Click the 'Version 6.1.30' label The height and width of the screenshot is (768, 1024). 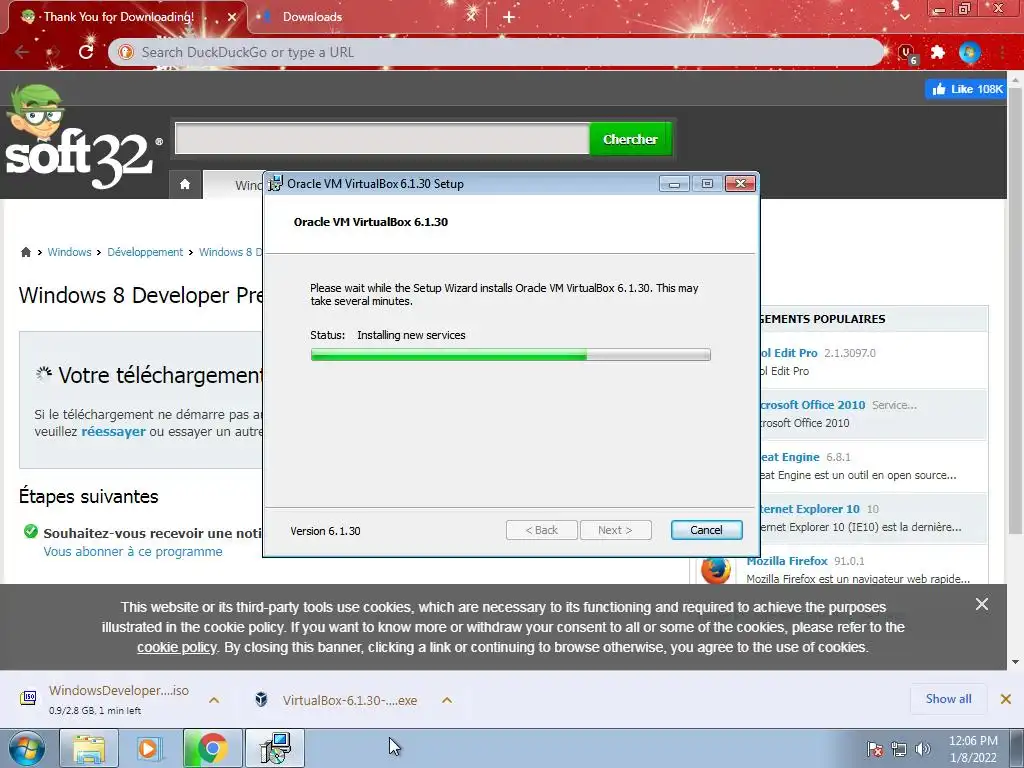[325, 531]
